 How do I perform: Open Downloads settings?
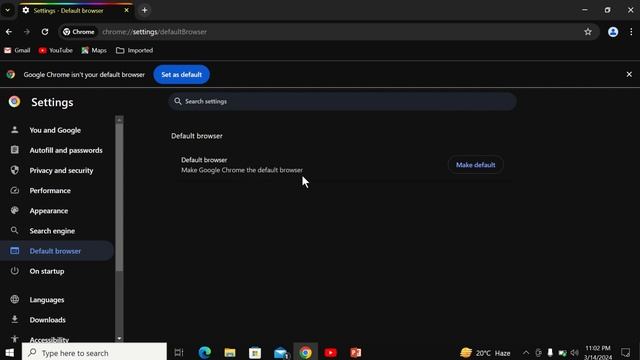(57, 320)
